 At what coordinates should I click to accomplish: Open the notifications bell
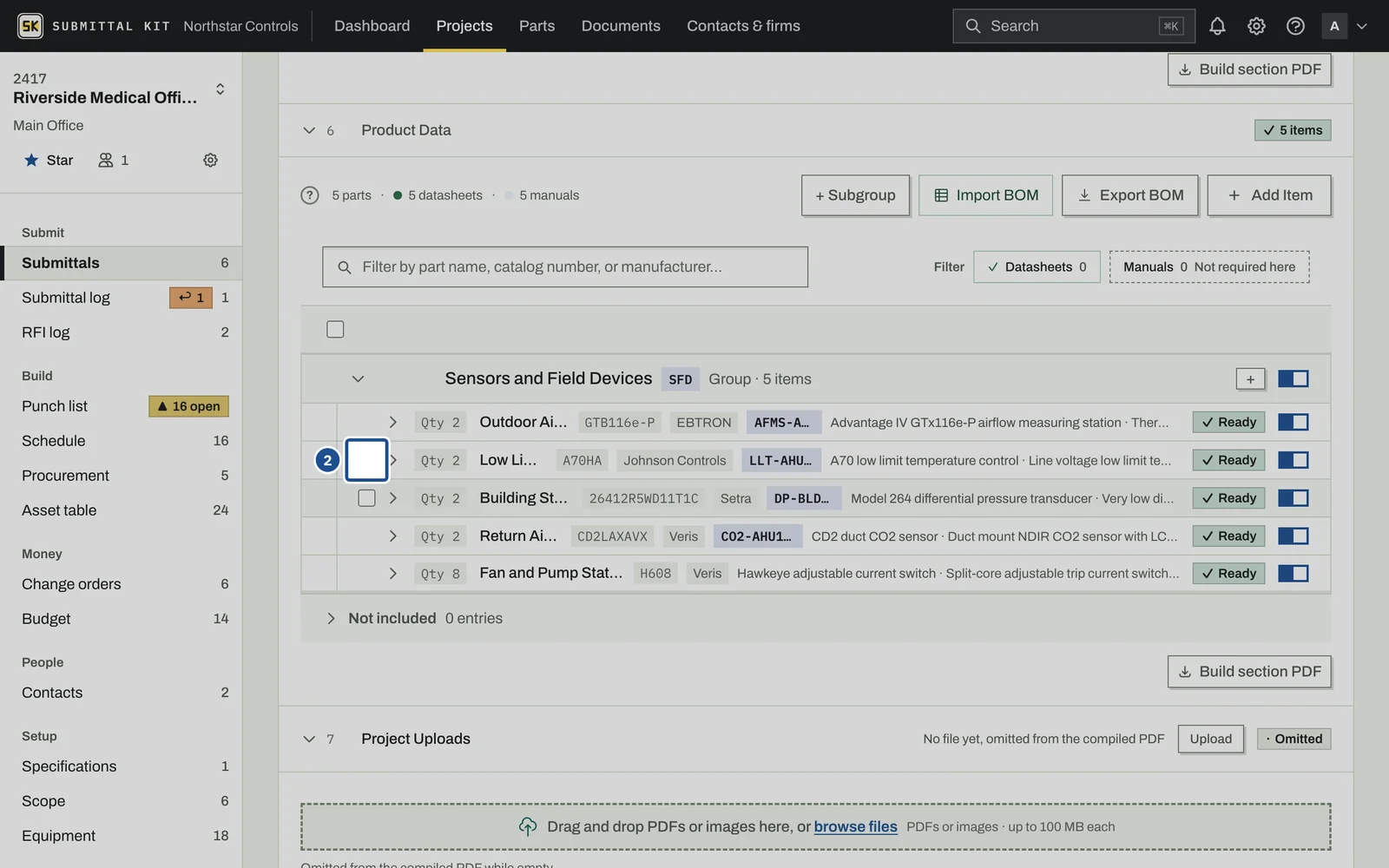coord(1217,26)
